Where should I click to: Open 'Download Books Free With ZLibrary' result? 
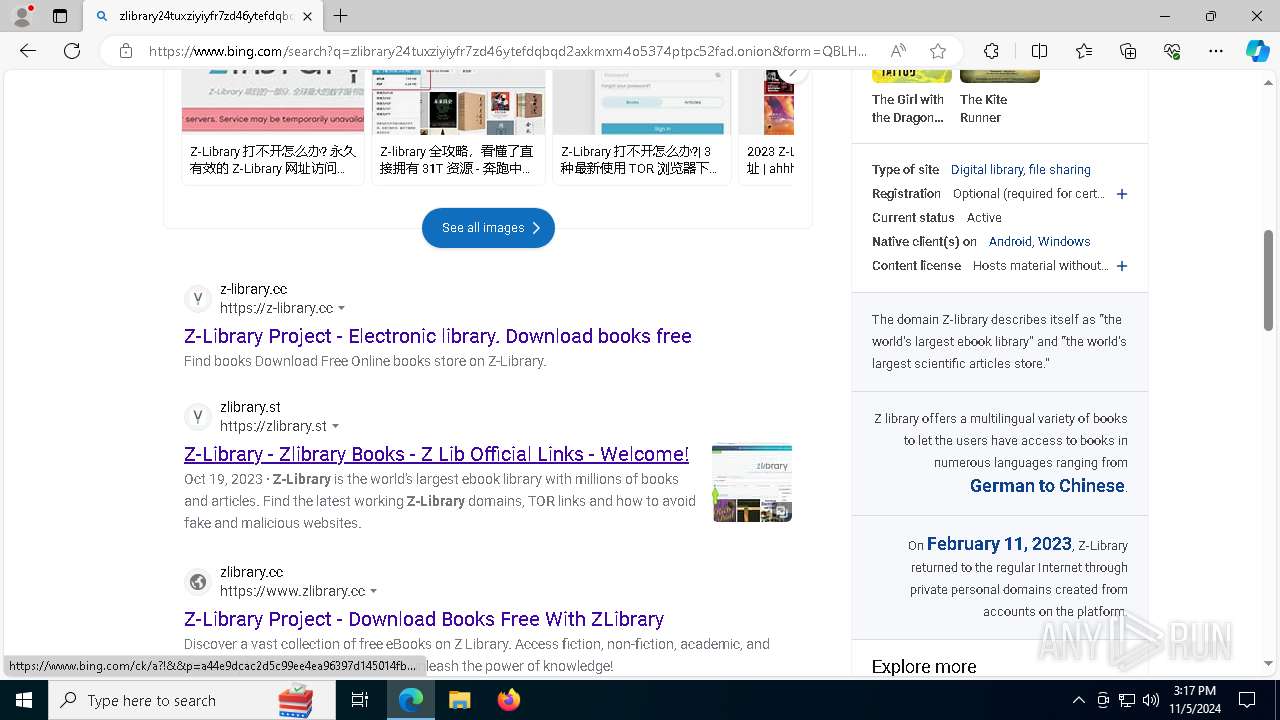pos(424,619)
